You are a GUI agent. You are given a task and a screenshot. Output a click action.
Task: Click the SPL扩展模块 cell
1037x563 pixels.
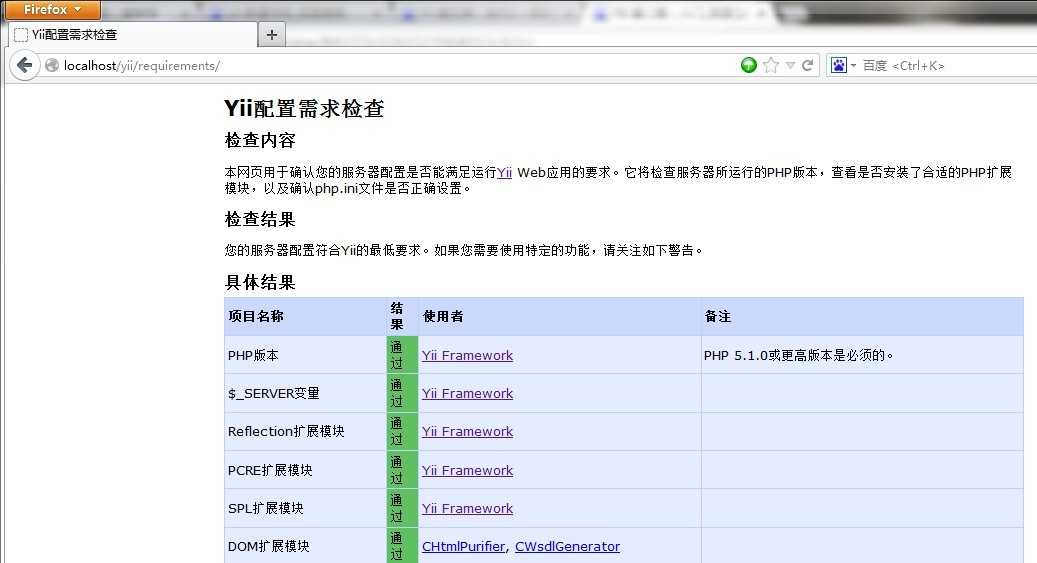(x=306, y=508)
